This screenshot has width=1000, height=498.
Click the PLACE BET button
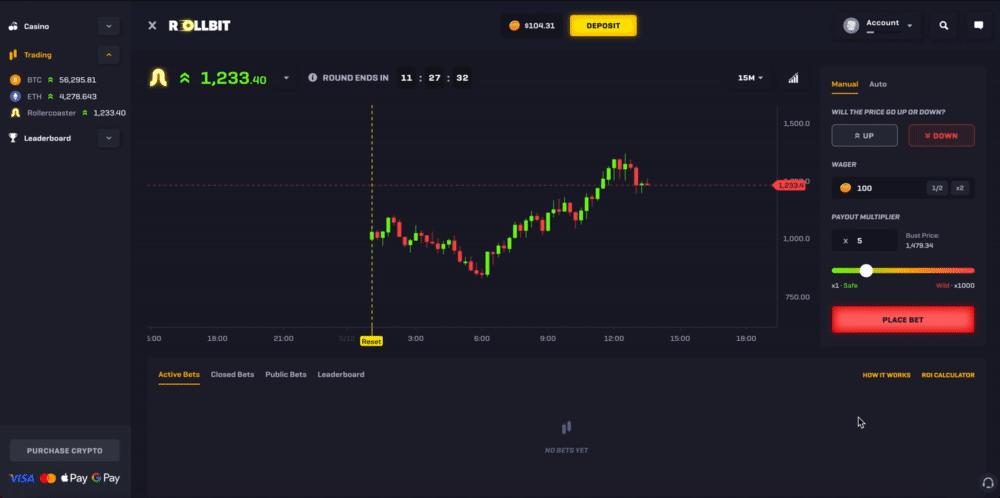point(903,319)
